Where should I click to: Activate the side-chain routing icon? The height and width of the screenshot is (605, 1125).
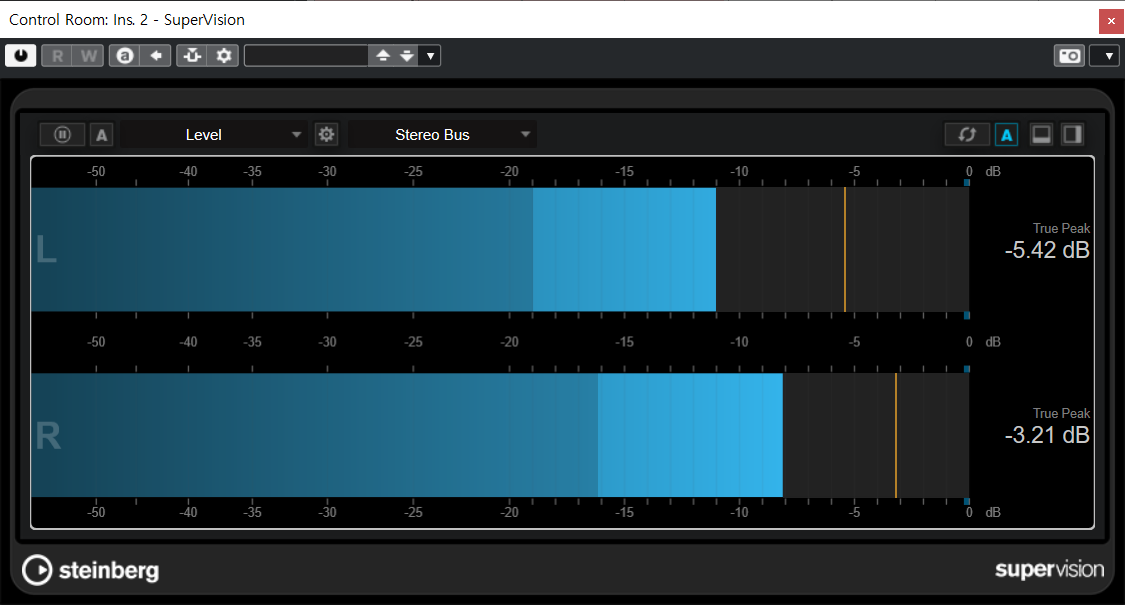(192, 56)
